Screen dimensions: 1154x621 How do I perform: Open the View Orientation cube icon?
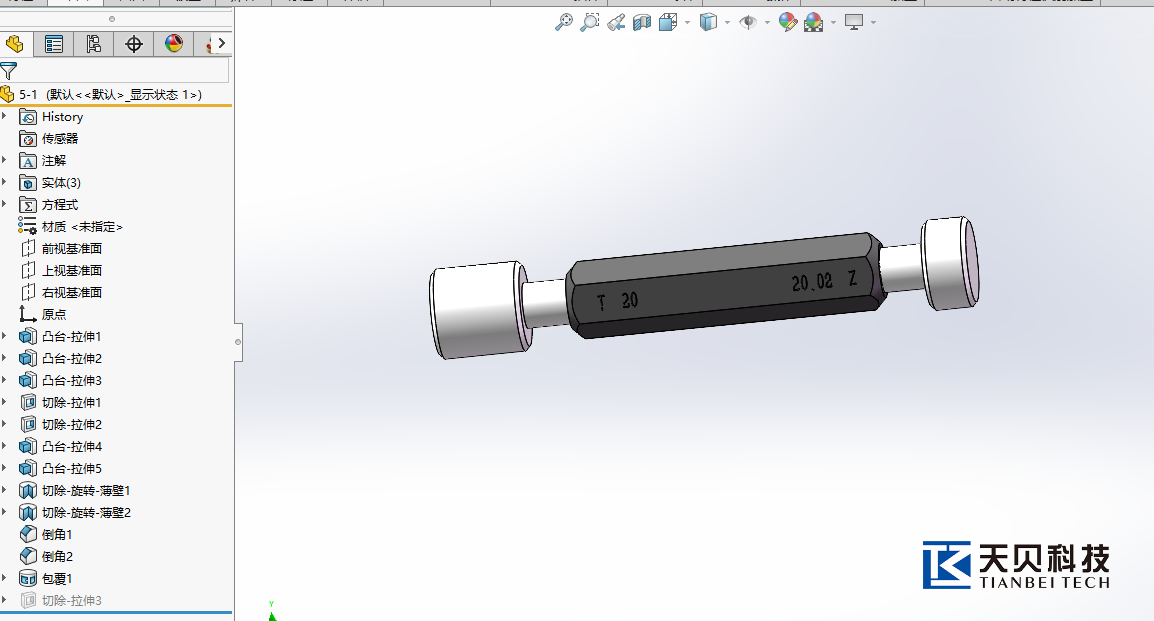(x=668, y=22)
